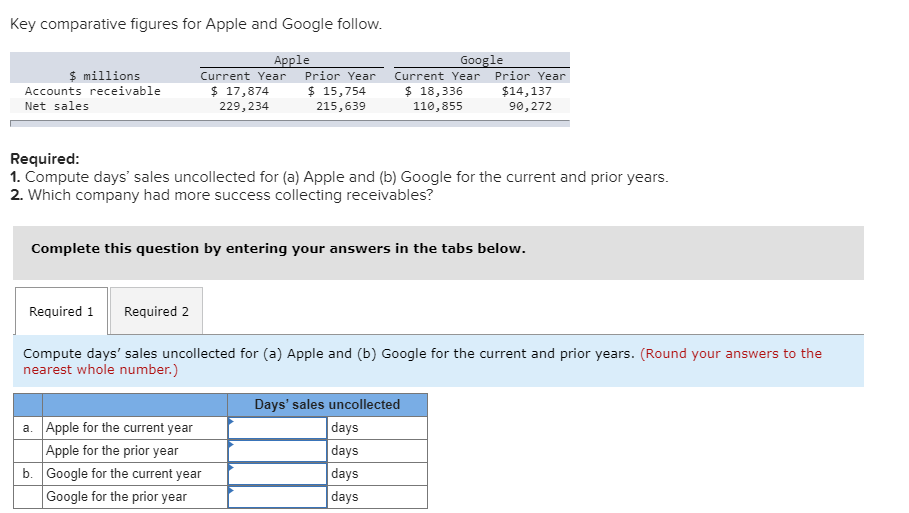The image size is (909, 513).
Task: Click Apple current receivables value $ 17,874
Action: [240, 91]
